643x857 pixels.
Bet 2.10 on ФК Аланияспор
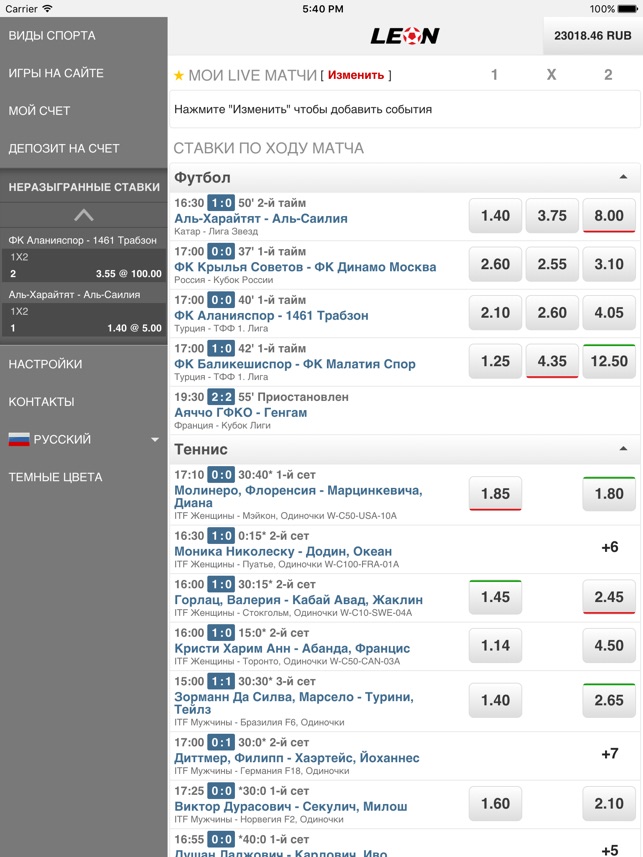tap(495, 313)
